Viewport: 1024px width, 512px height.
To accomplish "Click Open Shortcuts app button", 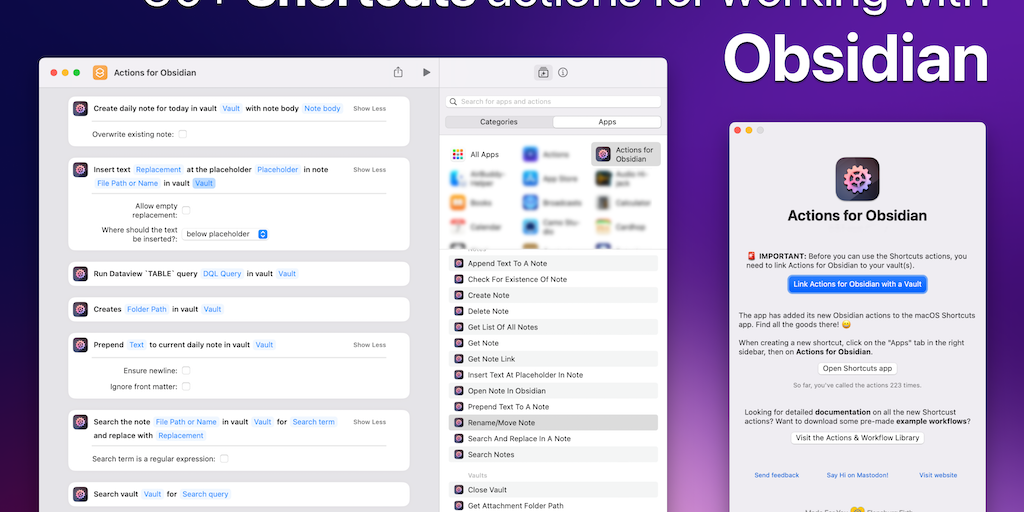I will [857, 368].
